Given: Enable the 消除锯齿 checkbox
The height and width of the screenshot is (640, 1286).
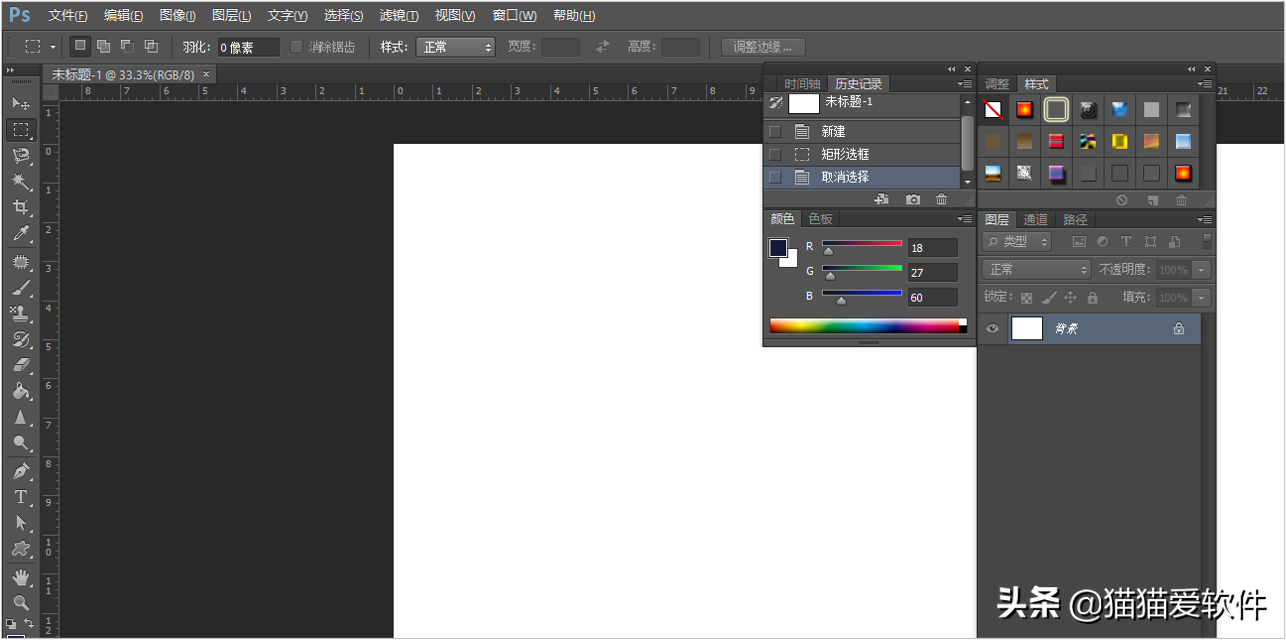Looking at the screenshot, I should (296, 47).
